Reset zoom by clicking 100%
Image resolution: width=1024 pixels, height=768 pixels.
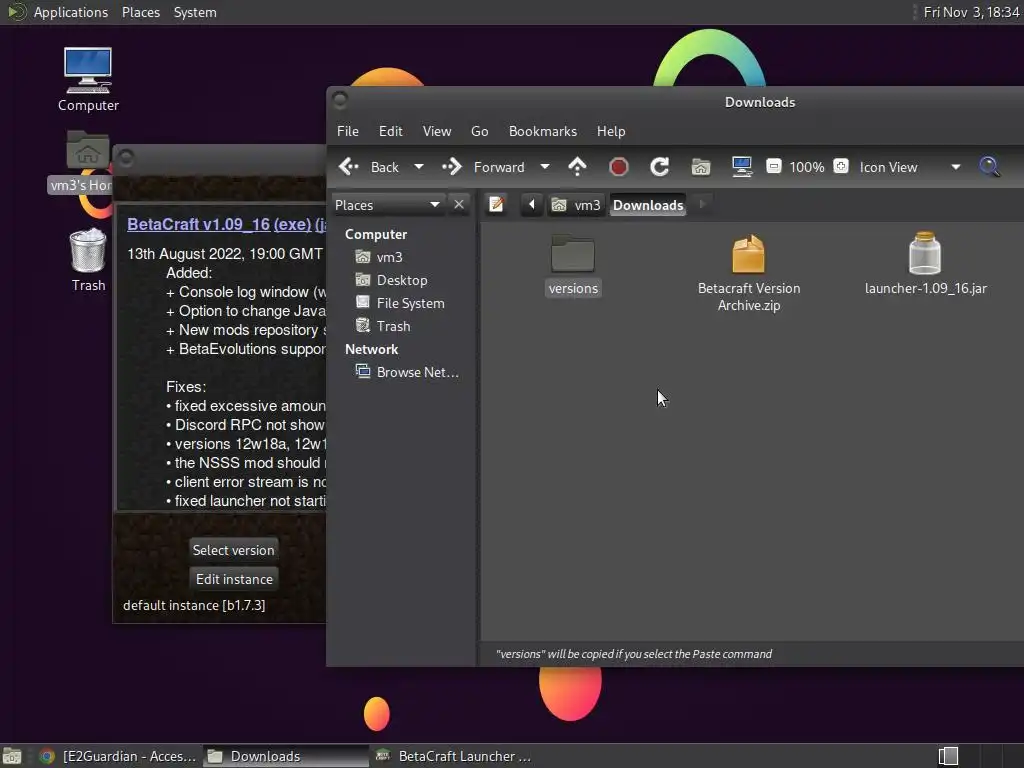click(807, 167)
